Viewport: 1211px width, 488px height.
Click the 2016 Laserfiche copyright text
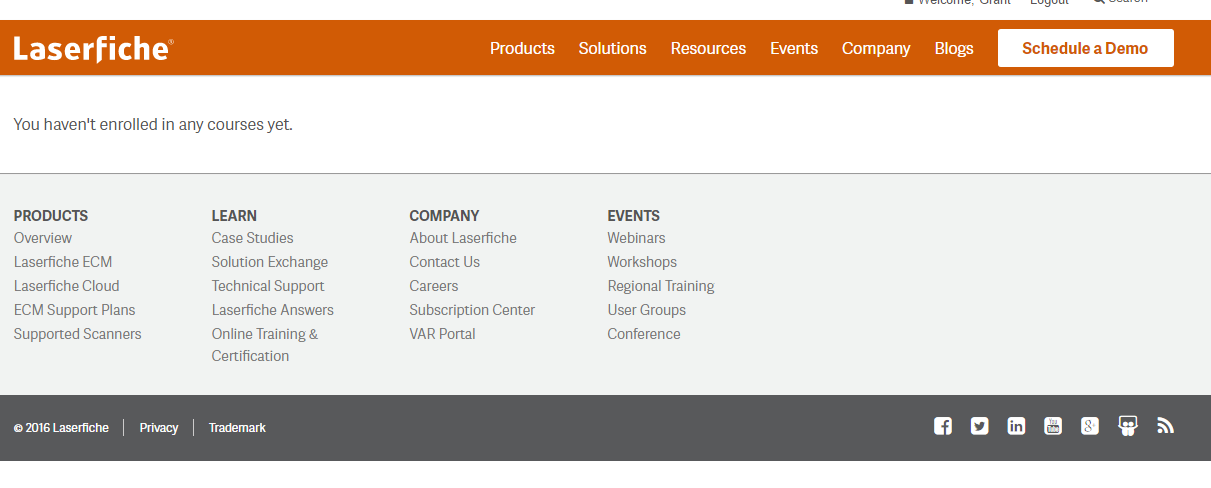click(61, 428)
